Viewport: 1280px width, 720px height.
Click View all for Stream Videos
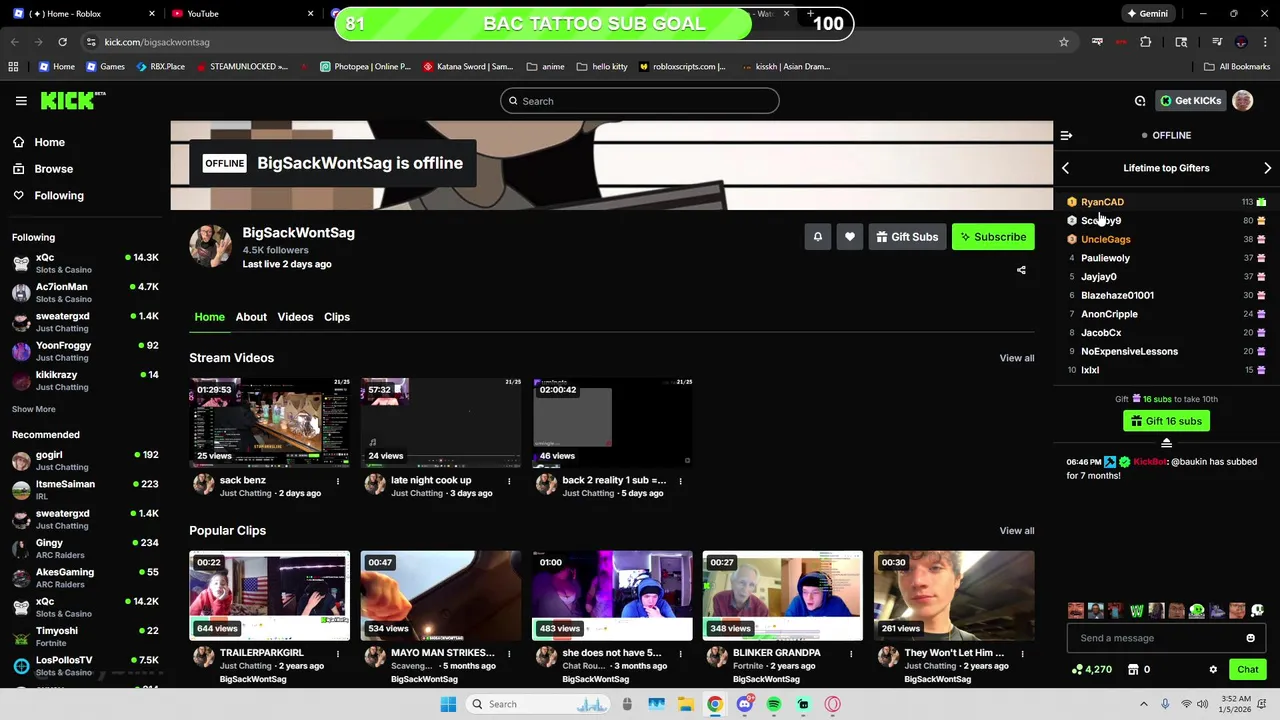coord(1016,358)
